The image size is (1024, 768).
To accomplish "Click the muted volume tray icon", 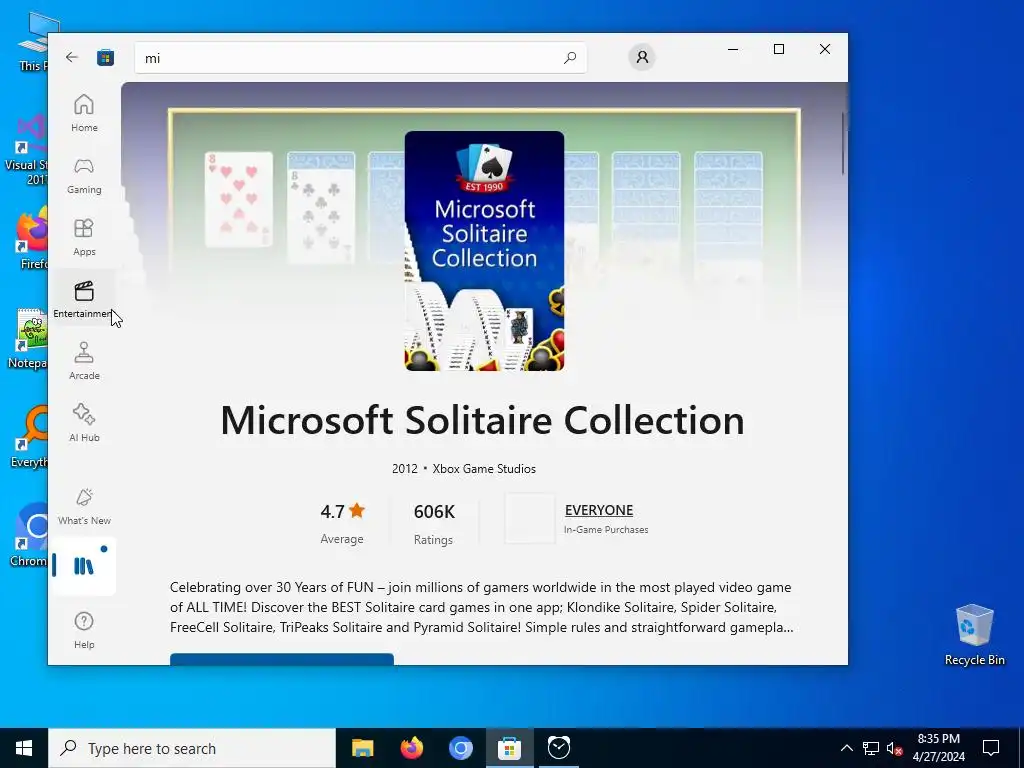I will [894, 748].
